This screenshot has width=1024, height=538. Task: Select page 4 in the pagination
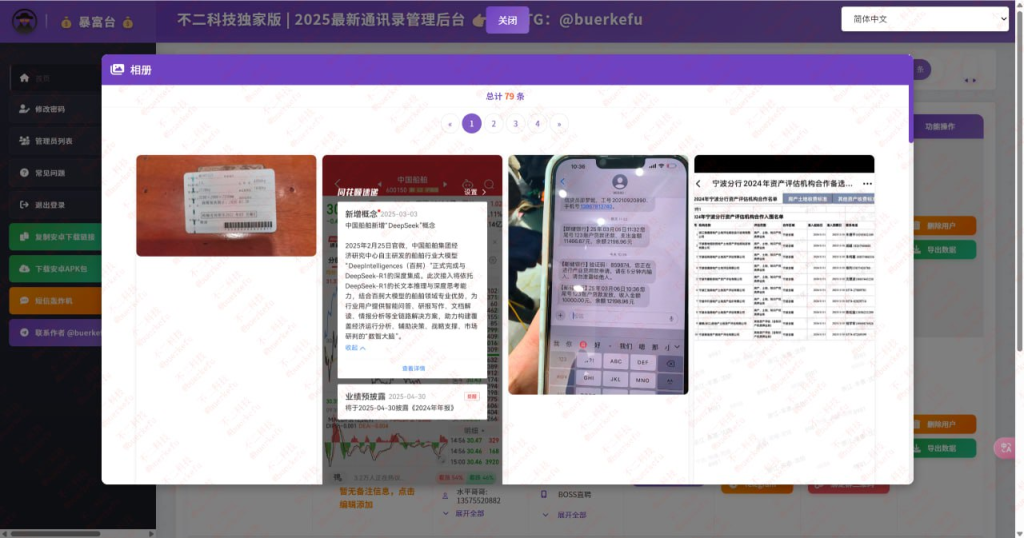pos(537,123)
